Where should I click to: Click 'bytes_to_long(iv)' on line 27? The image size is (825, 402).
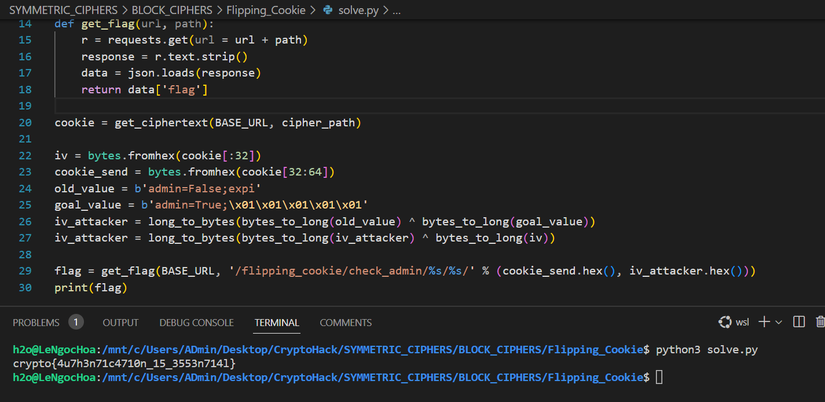click(491, 238)
